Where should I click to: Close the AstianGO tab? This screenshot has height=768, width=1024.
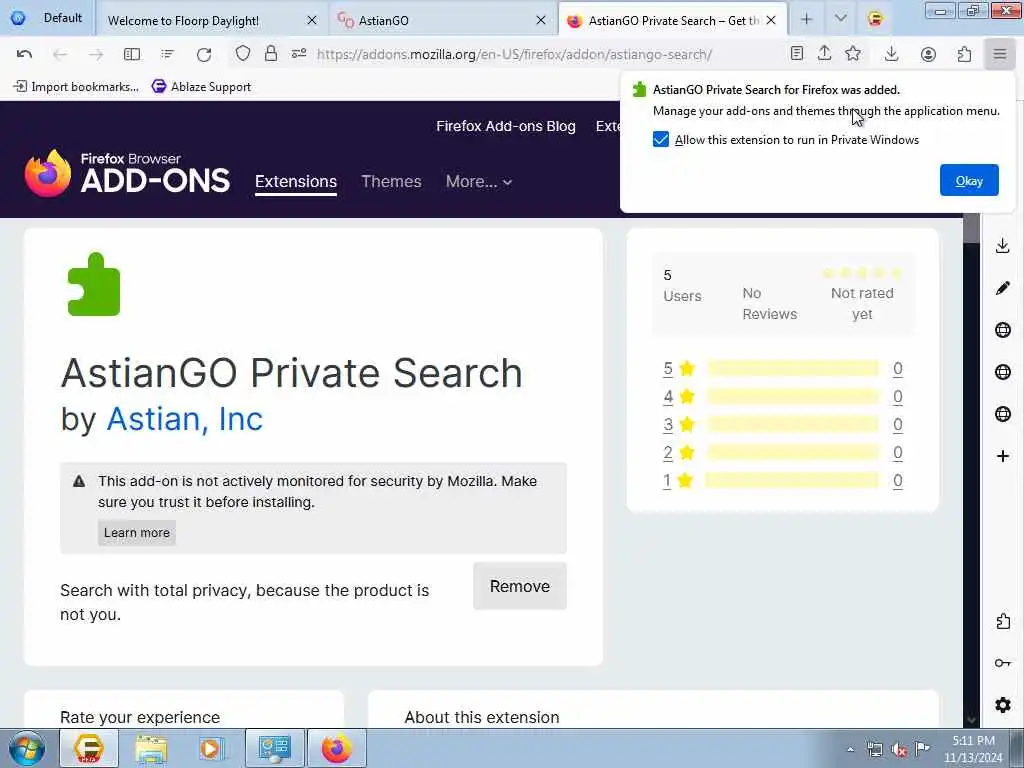[541, 20]
